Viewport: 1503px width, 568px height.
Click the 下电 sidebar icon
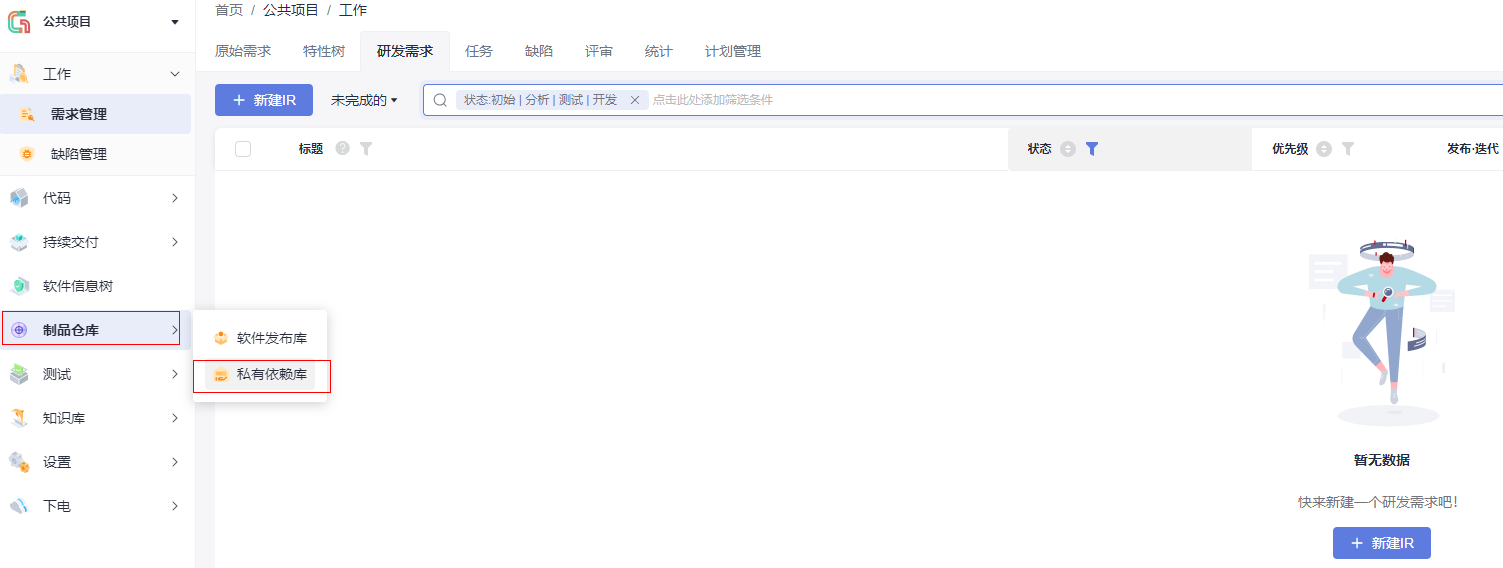[x=19, y=506]
